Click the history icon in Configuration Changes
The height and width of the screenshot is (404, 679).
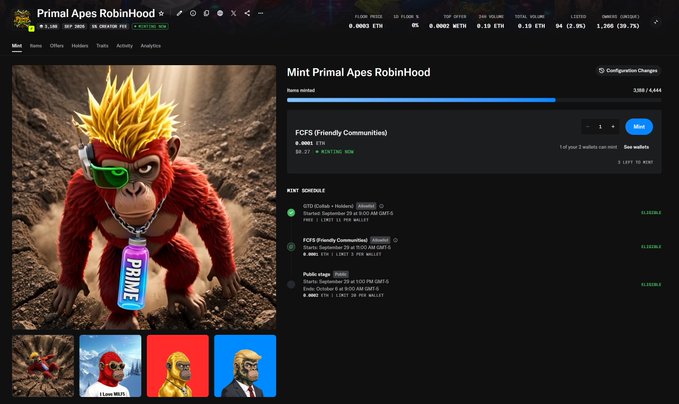[601, 71]
